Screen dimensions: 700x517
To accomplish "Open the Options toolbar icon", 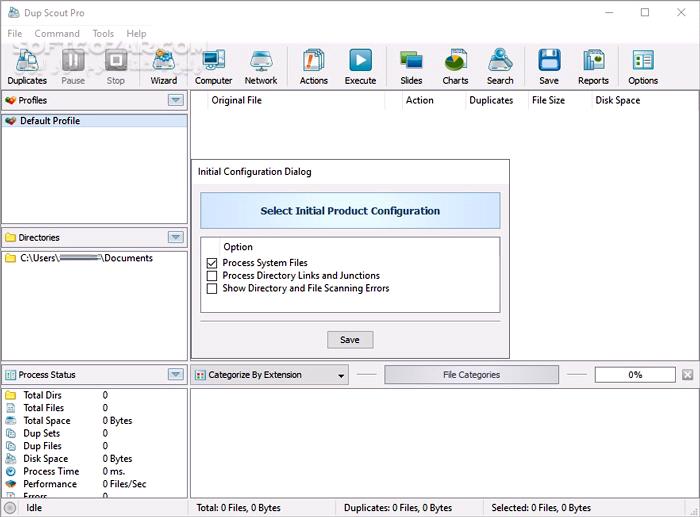I will pos(643,60).
